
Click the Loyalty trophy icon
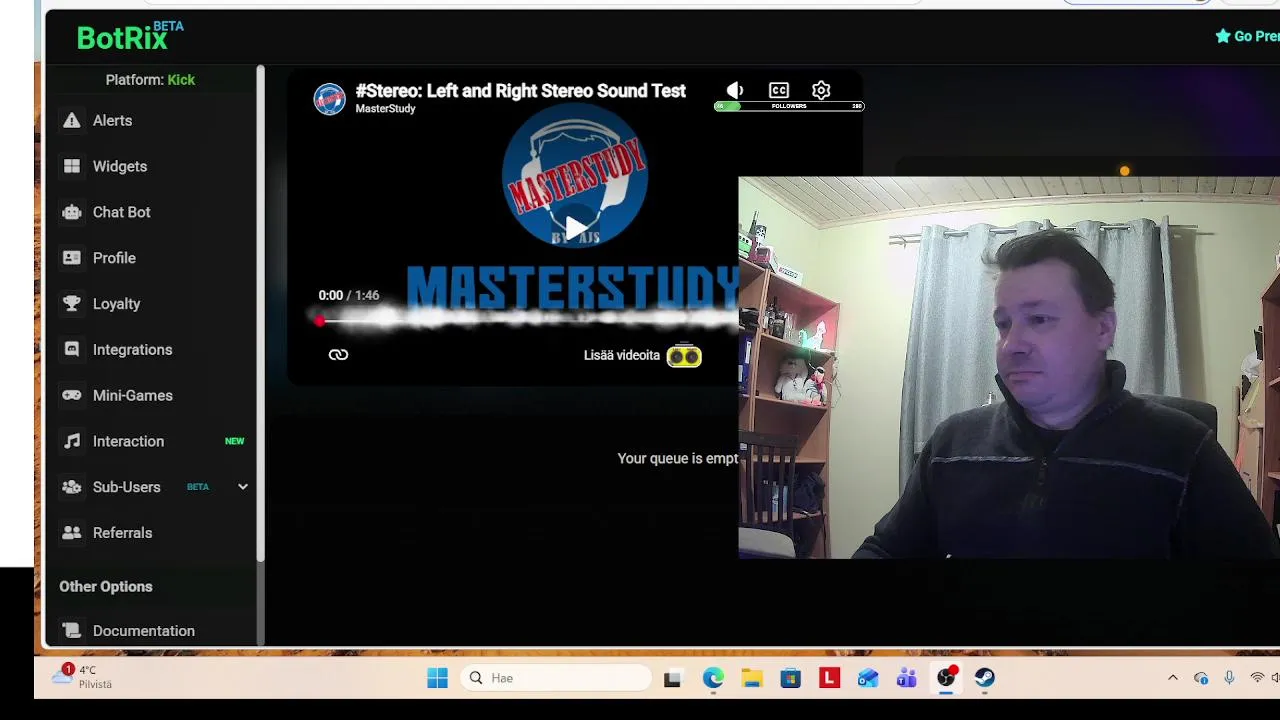[x=72, y=304]
